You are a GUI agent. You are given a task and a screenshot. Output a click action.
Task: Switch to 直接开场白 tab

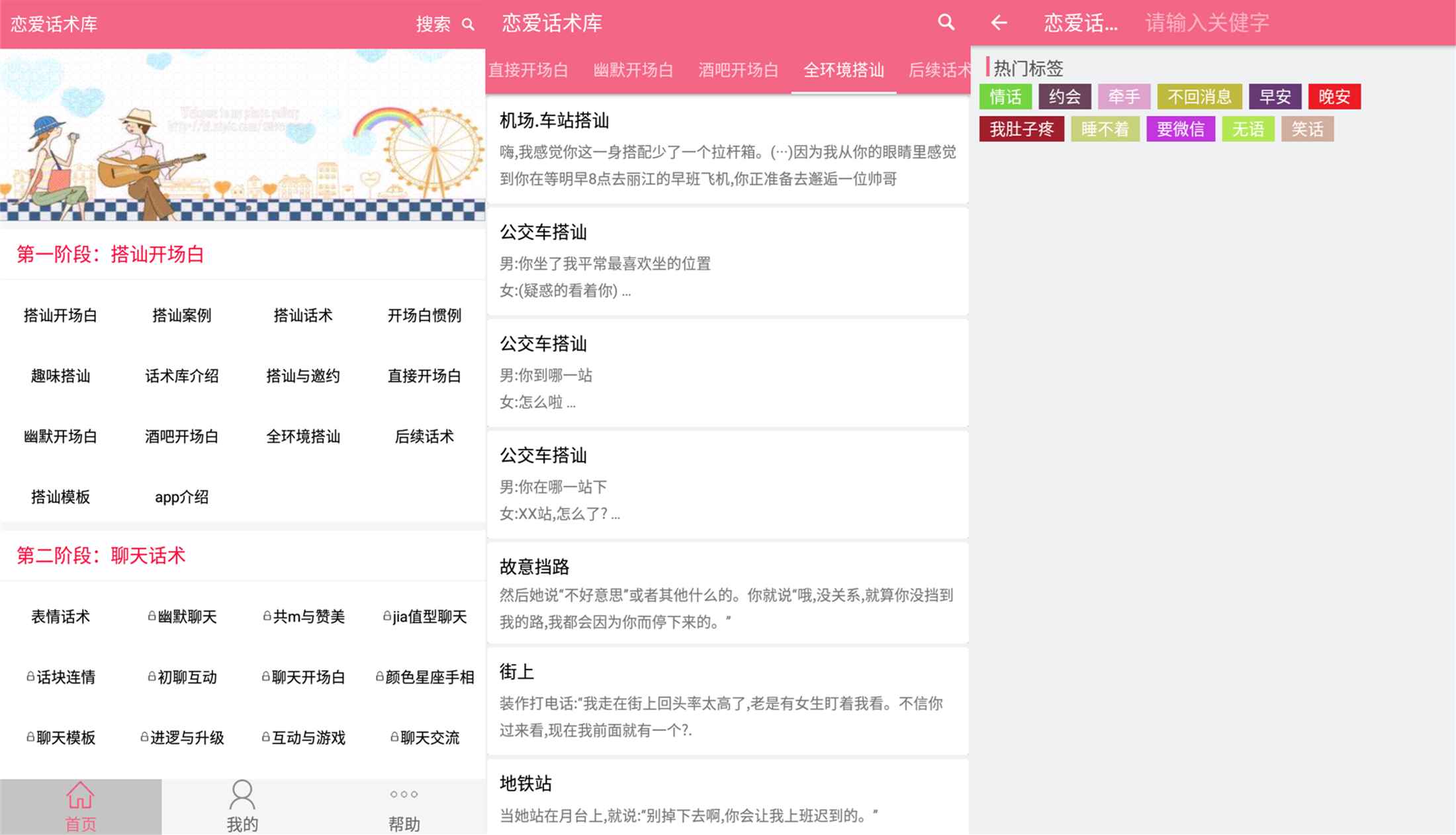coord(528,70)
